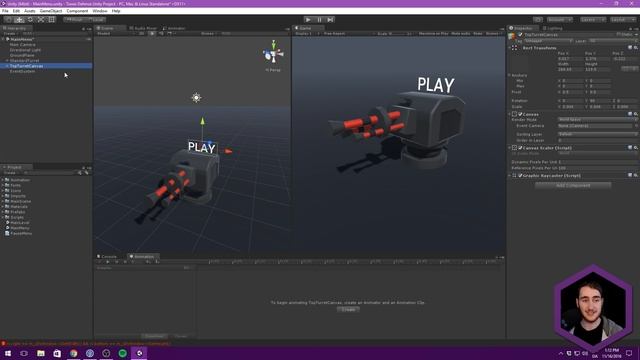This screenshot has height=360, width=640.
Task: Open Windows Start menu
Action: coord(8,353)
